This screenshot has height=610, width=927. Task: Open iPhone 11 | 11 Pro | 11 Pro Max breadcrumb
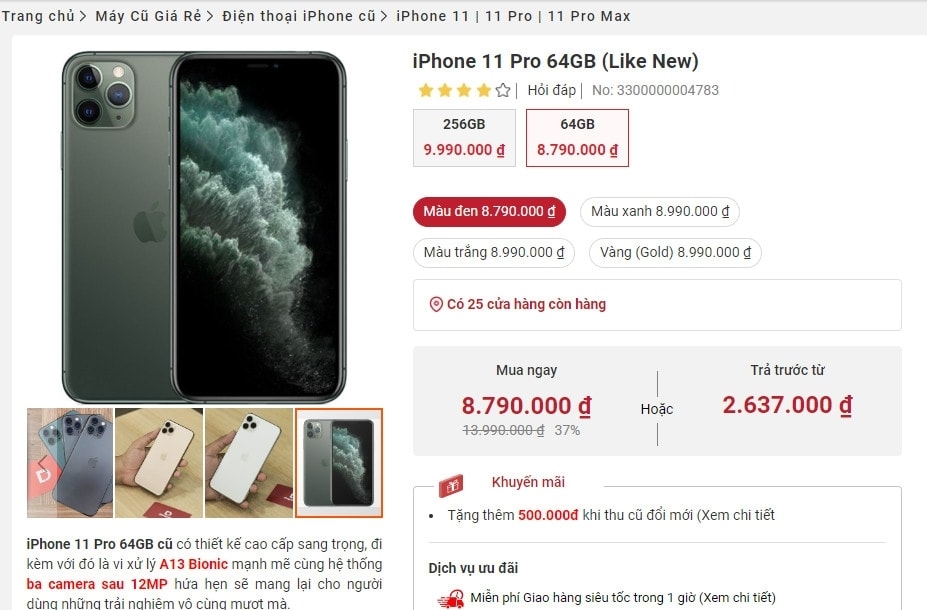point(513,16)
